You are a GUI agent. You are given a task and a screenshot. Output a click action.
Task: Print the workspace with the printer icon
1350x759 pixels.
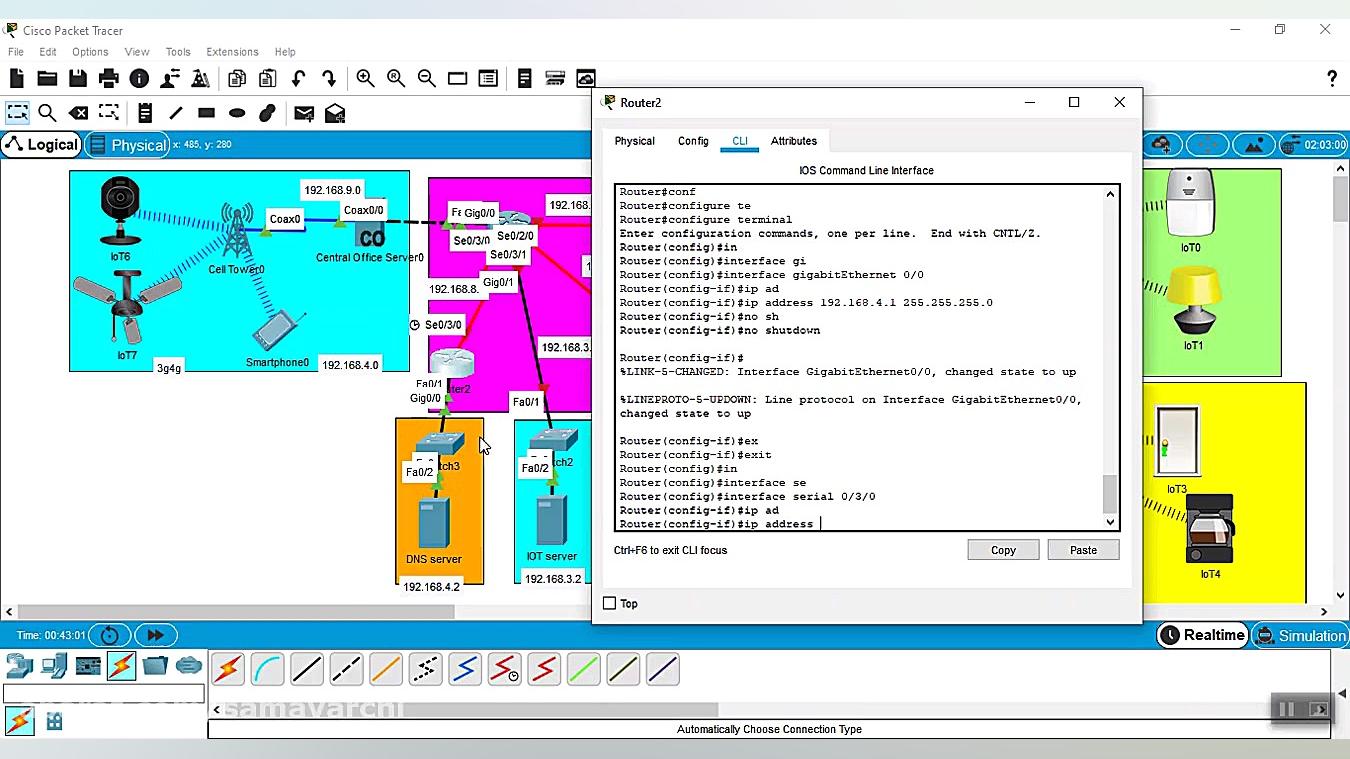pos(109,78)
